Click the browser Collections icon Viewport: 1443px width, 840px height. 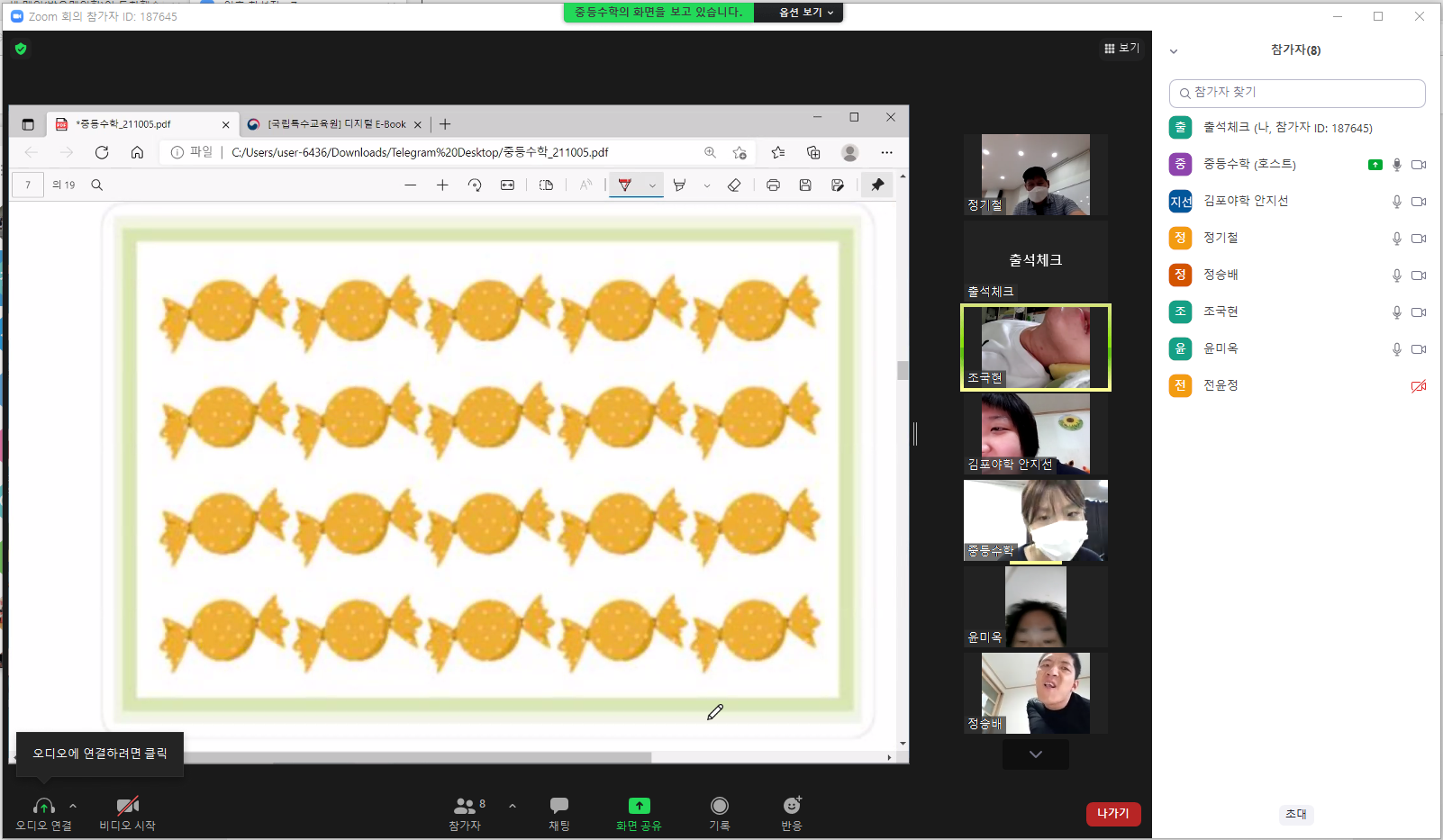(x=813, y=152)
